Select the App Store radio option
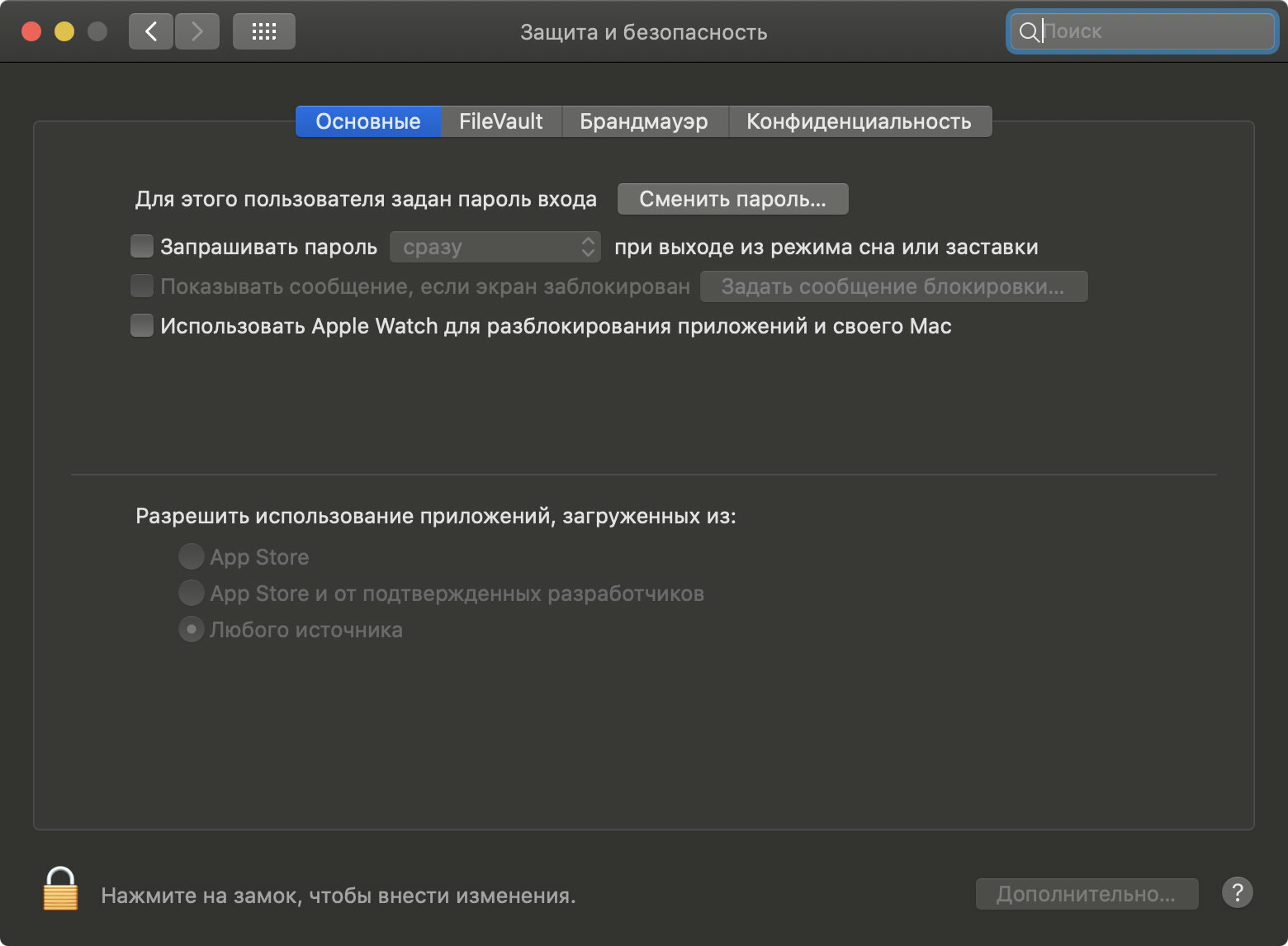This screenshot has width=1288, height=946. (x=192, y=556)
